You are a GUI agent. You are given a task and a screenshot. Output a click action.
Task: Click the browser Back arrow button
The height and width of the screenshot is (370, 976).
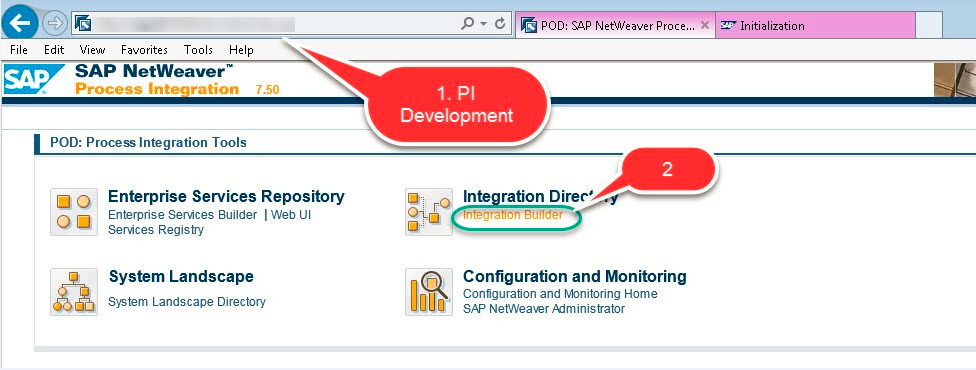(21, 24)
